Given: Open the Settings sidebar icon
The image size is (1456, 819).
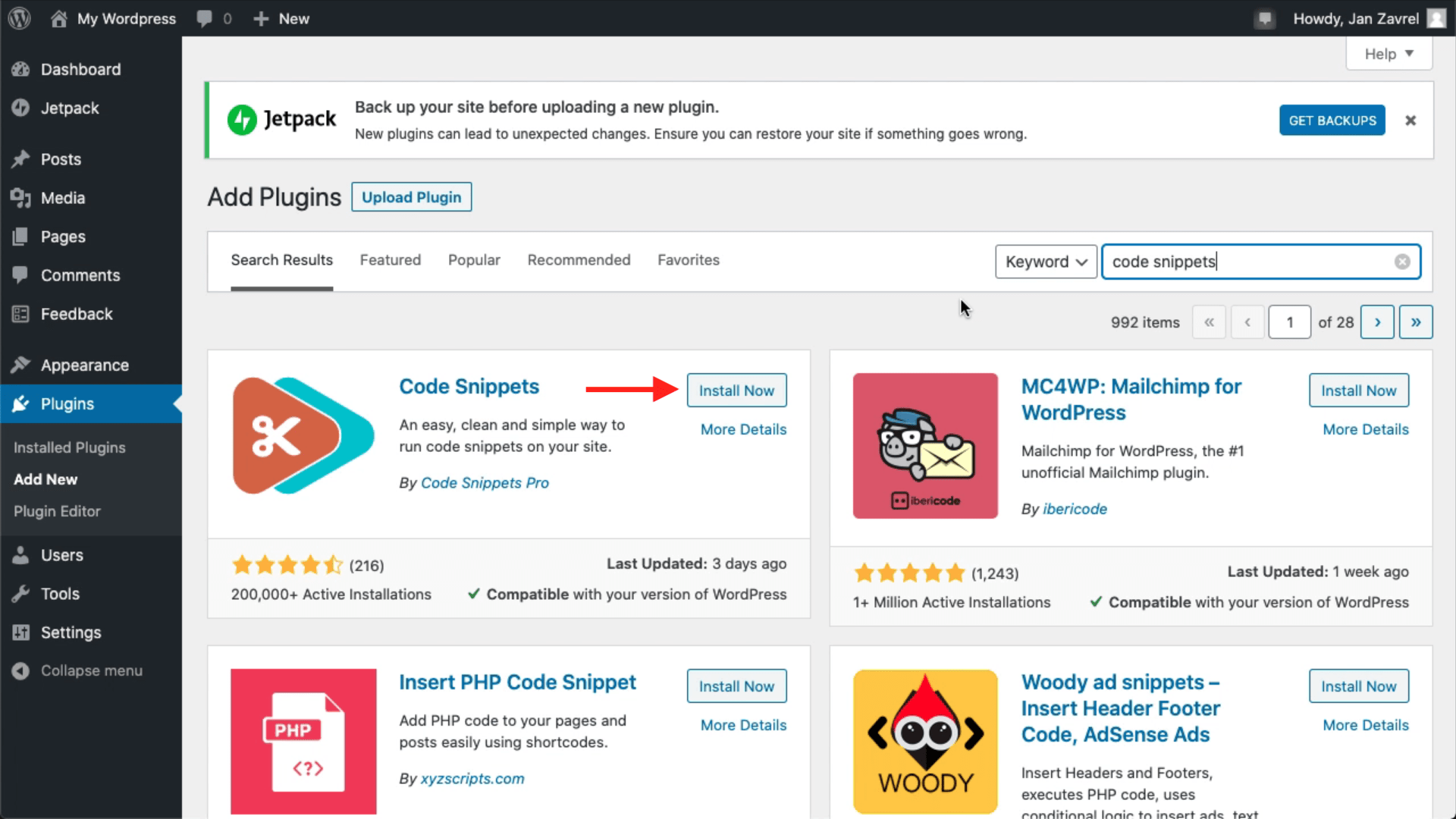Looking at the screenshot, I should coord(20,632).
